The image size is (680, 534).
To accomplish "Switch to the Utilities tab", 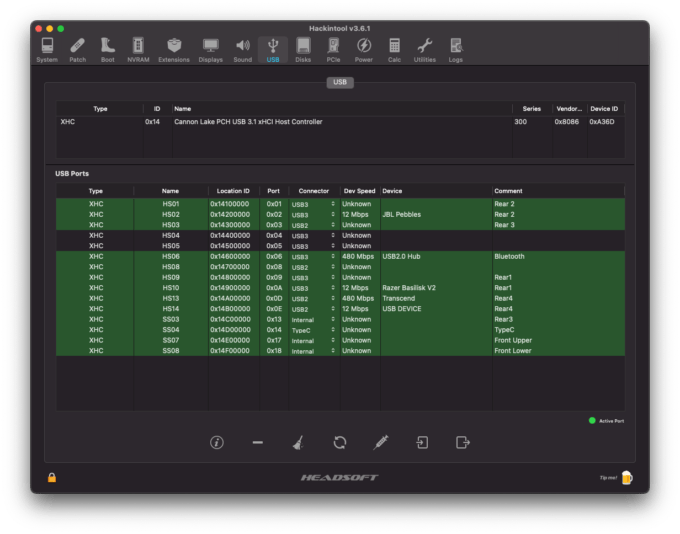I will click(425, 50).
